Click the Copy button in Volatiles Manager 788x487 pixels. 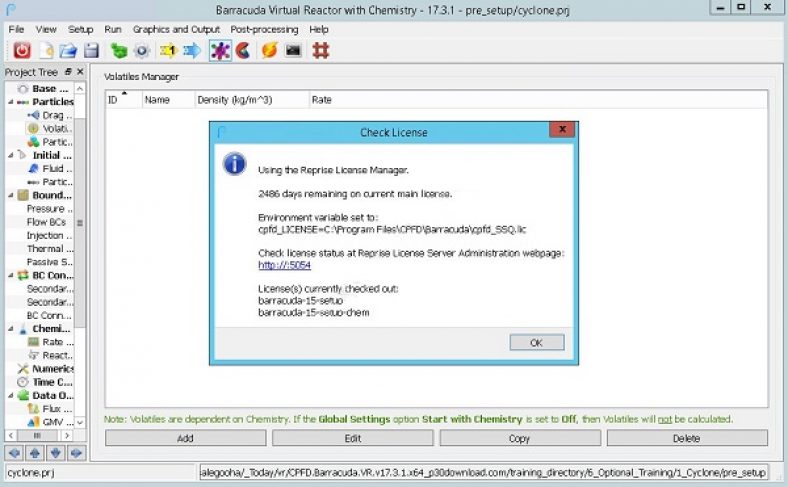pos(520,438)
